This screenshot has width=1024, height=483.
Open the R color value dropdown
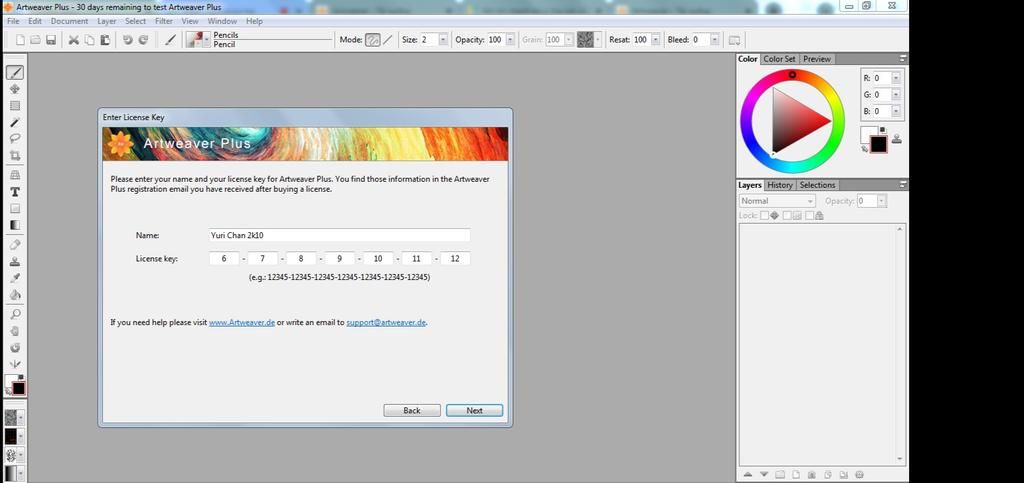click(x=895, y=78)
